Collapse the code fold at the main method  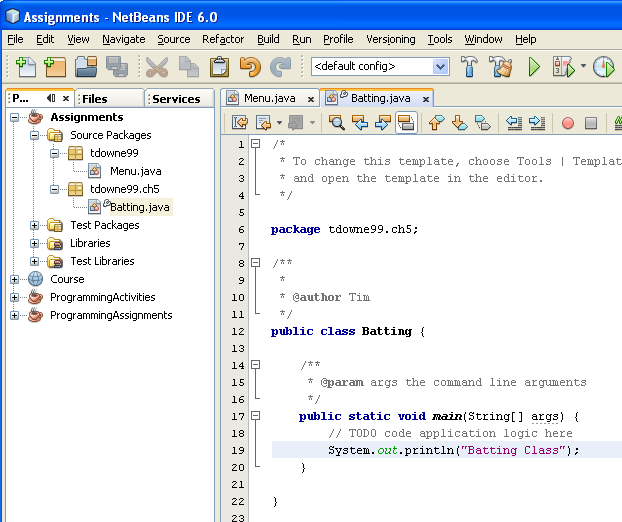(256, 415)
